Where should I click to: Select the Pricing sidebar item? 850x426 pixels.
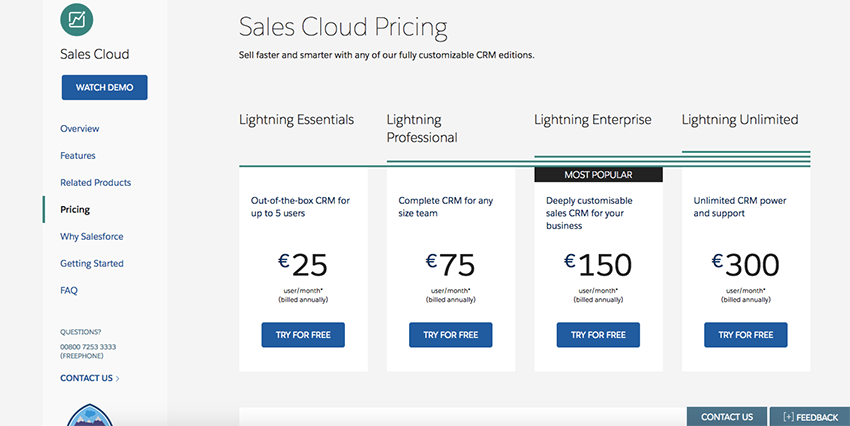tap(75, 210)
